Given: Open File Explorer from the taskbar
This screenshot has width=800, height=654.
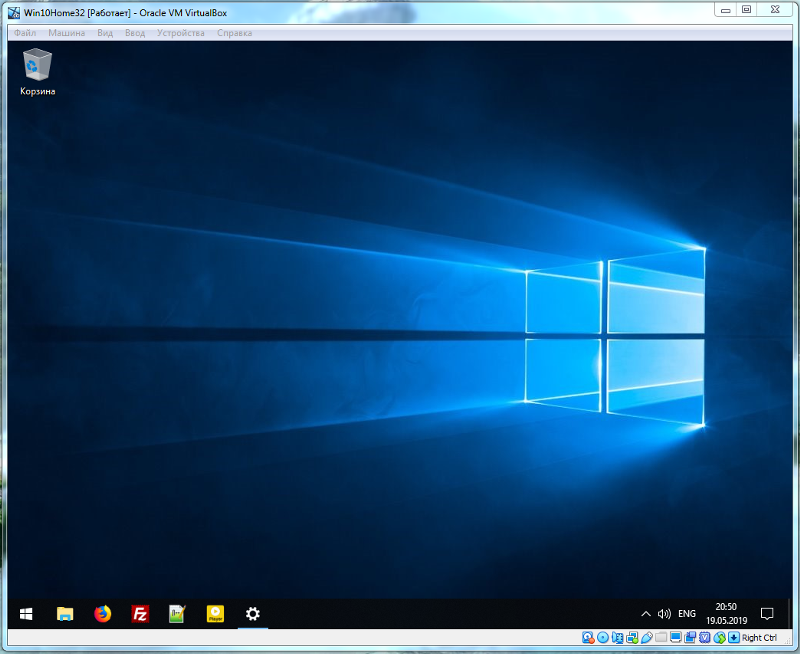Looking at the screenshot, I should pyautogui.click(x=65, y=614).
